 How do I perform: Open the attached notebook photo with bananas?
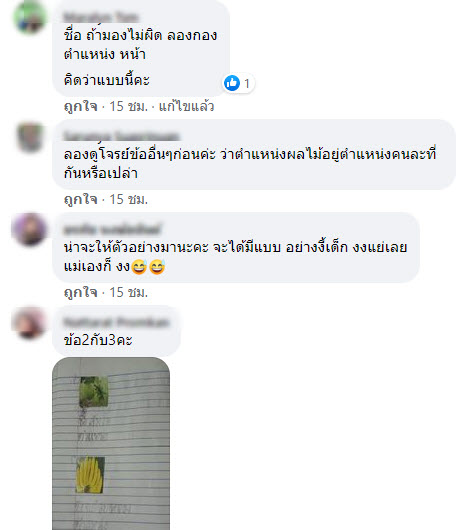(x=111, y=443)
